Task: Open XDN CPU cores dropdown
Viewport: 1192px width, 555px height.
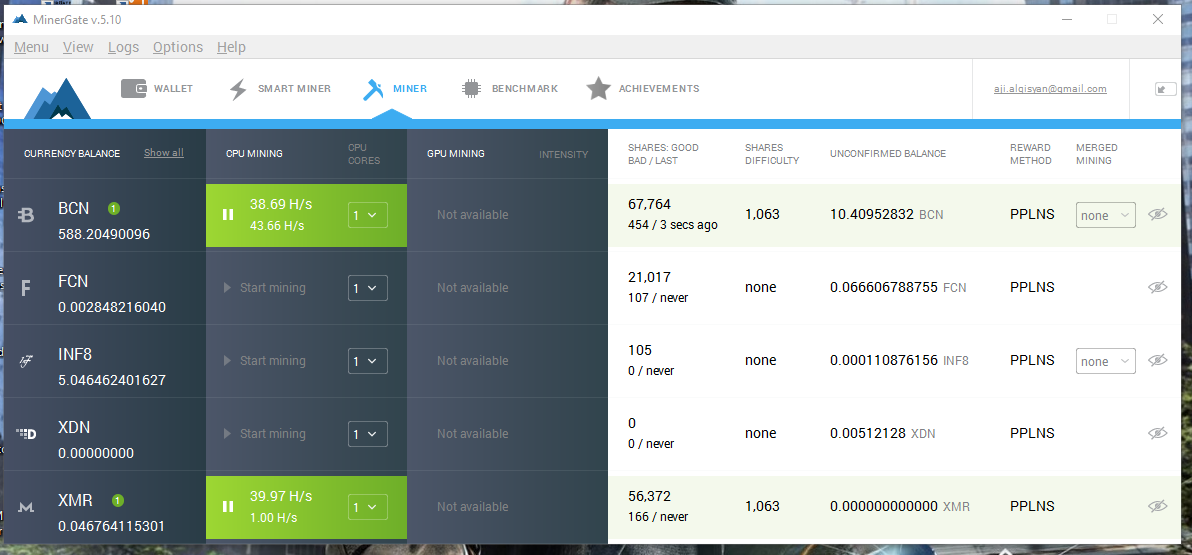Action: coord(368,434)
